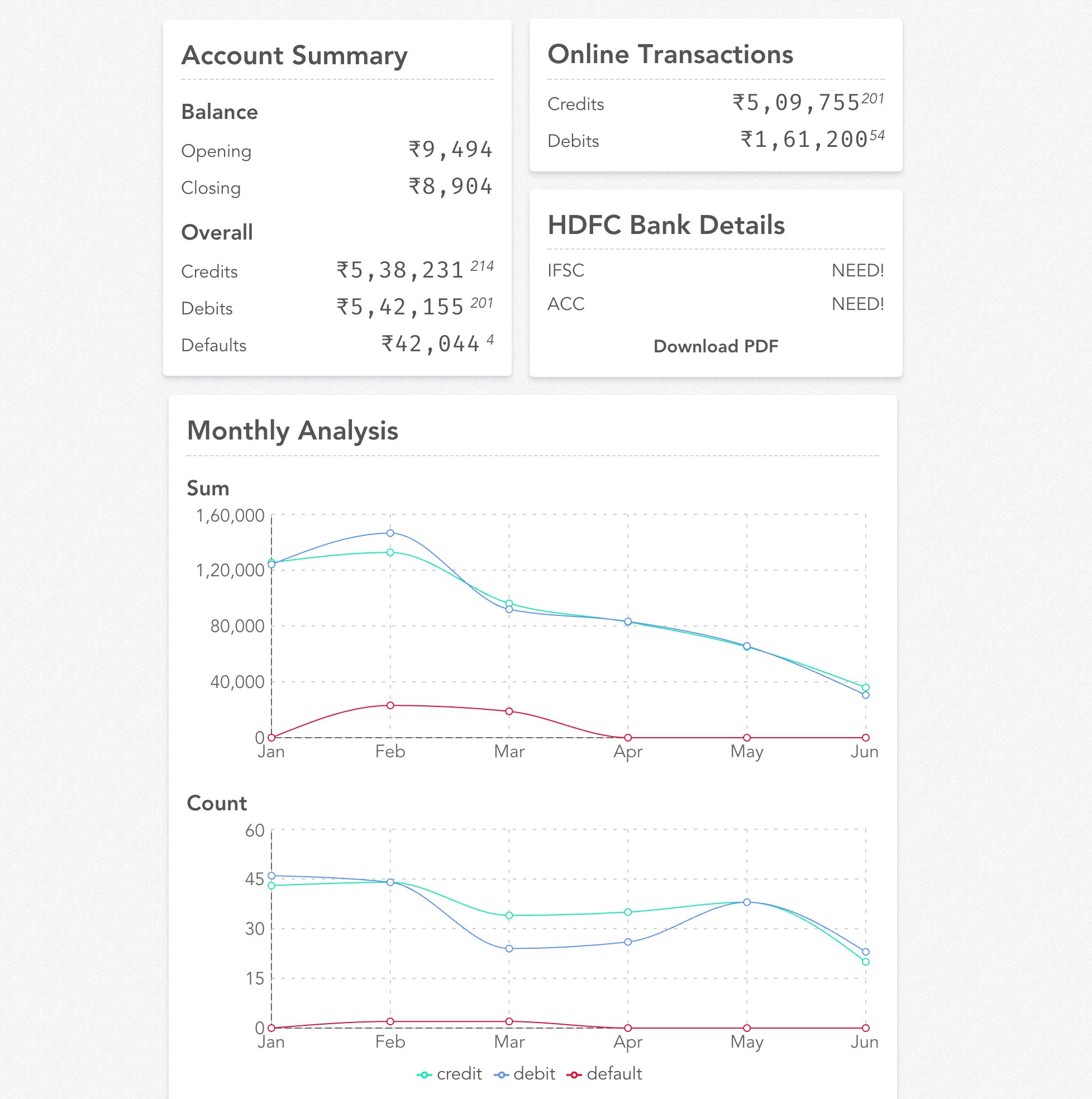1092x1099 pixels.
Task: Click the Mar debit point on the Count chart
Action: pyautogui.click(x=509, y=948)
